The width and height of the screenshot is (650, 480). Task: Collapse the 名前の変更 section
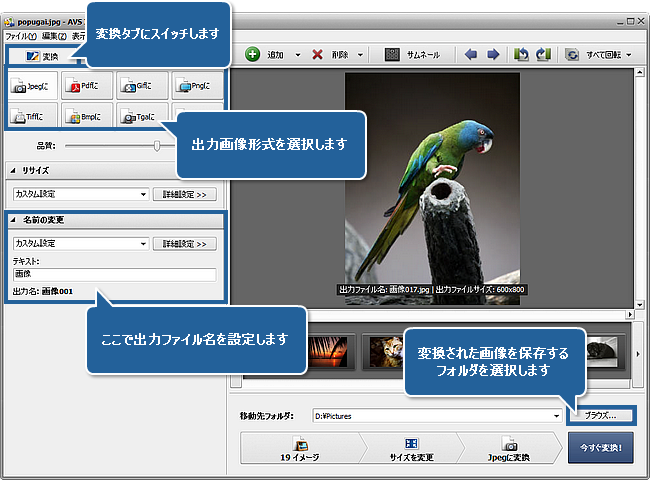click(13, 220)
